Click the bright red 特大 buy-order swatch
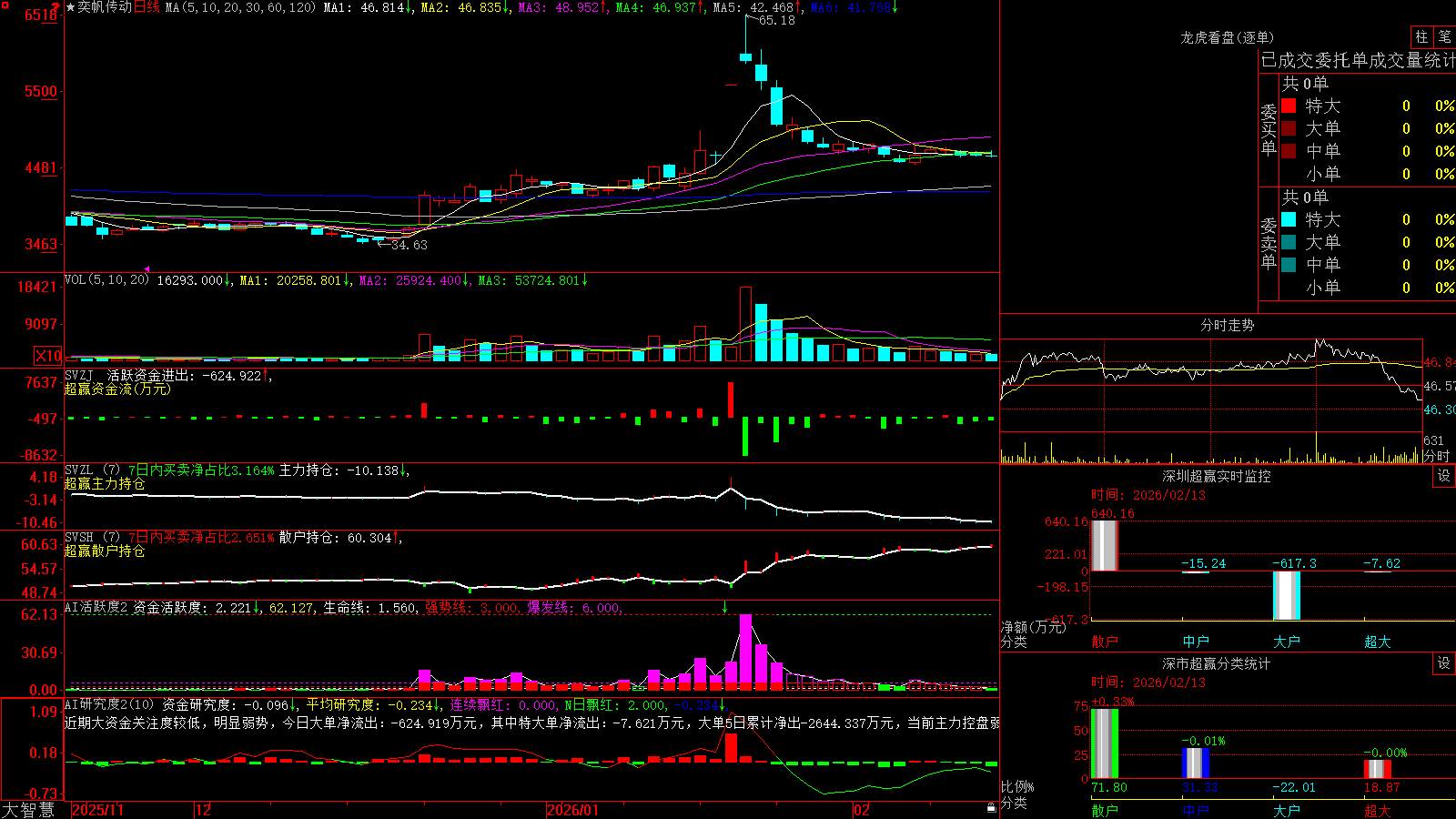The width and height of the screenshot is (1456, 819). (1289, 106)
